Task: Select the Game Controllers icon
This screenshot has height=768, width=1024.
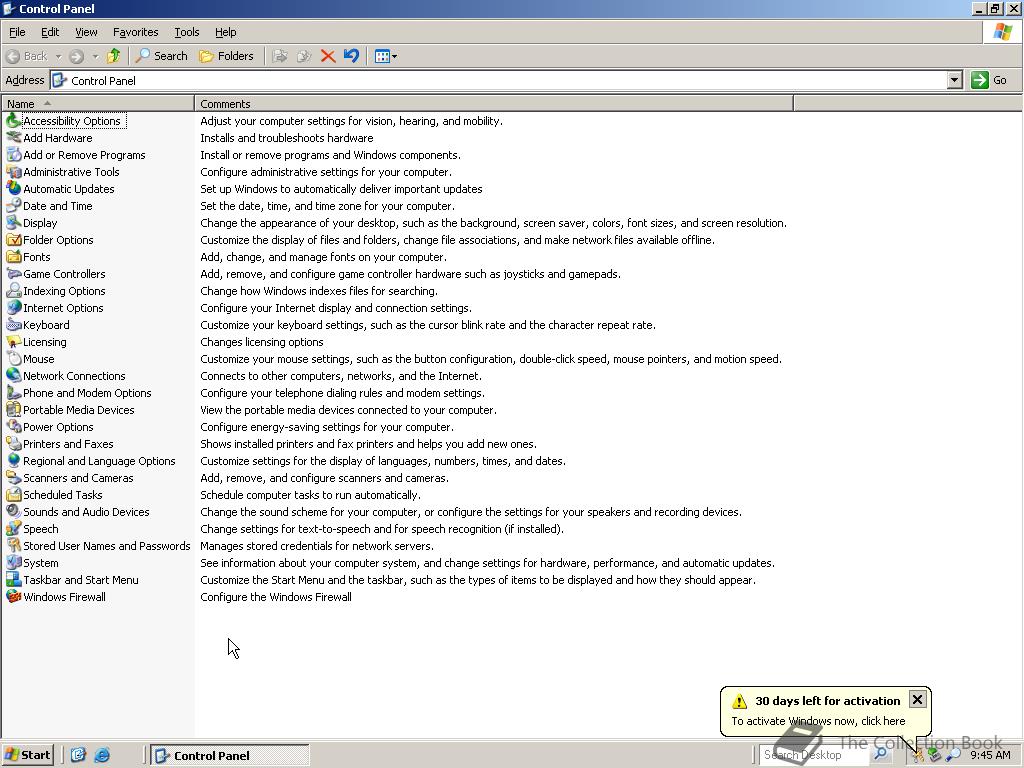Action: [x=13, y=274]
